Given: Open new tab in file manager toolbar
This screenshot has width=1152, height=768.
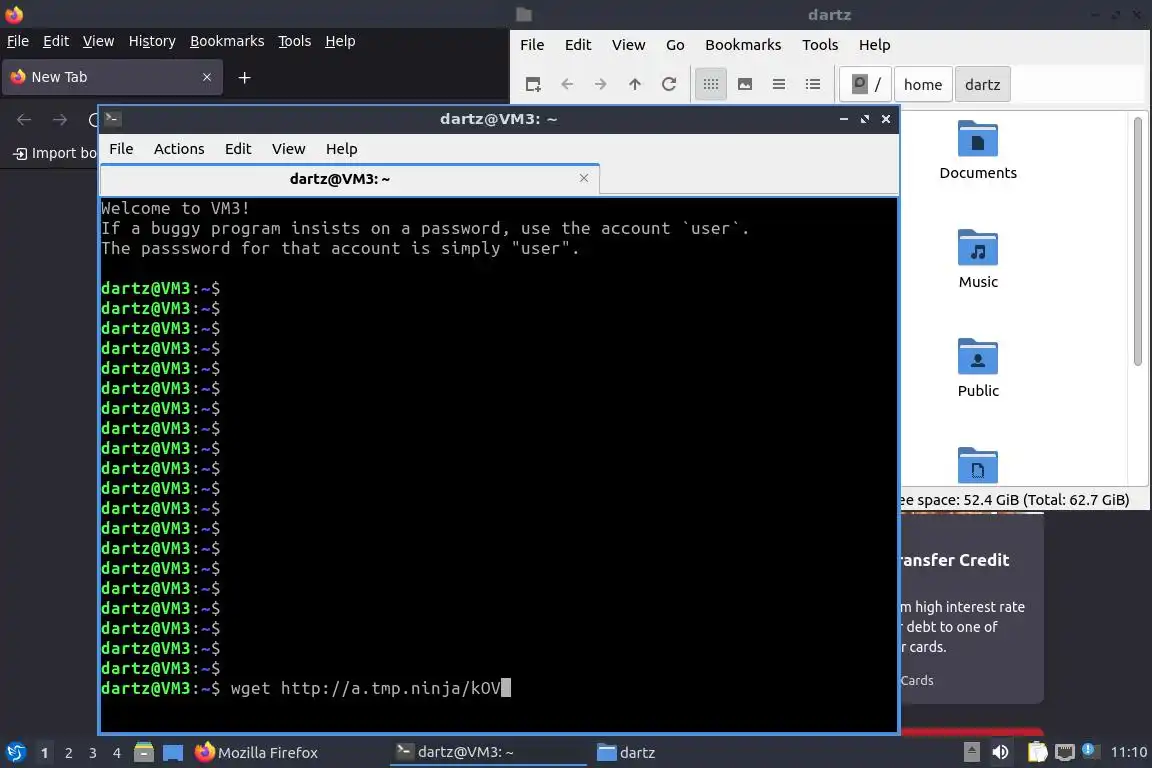Looking at the screenshot, I should 533,85.
